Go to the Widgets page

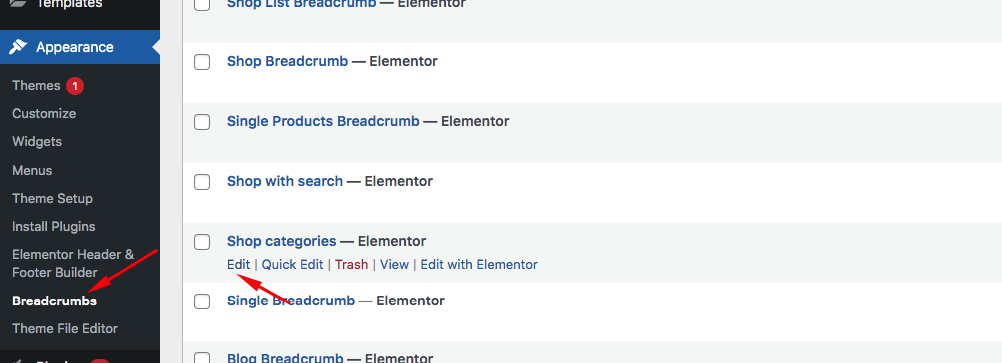click(37, 142)
